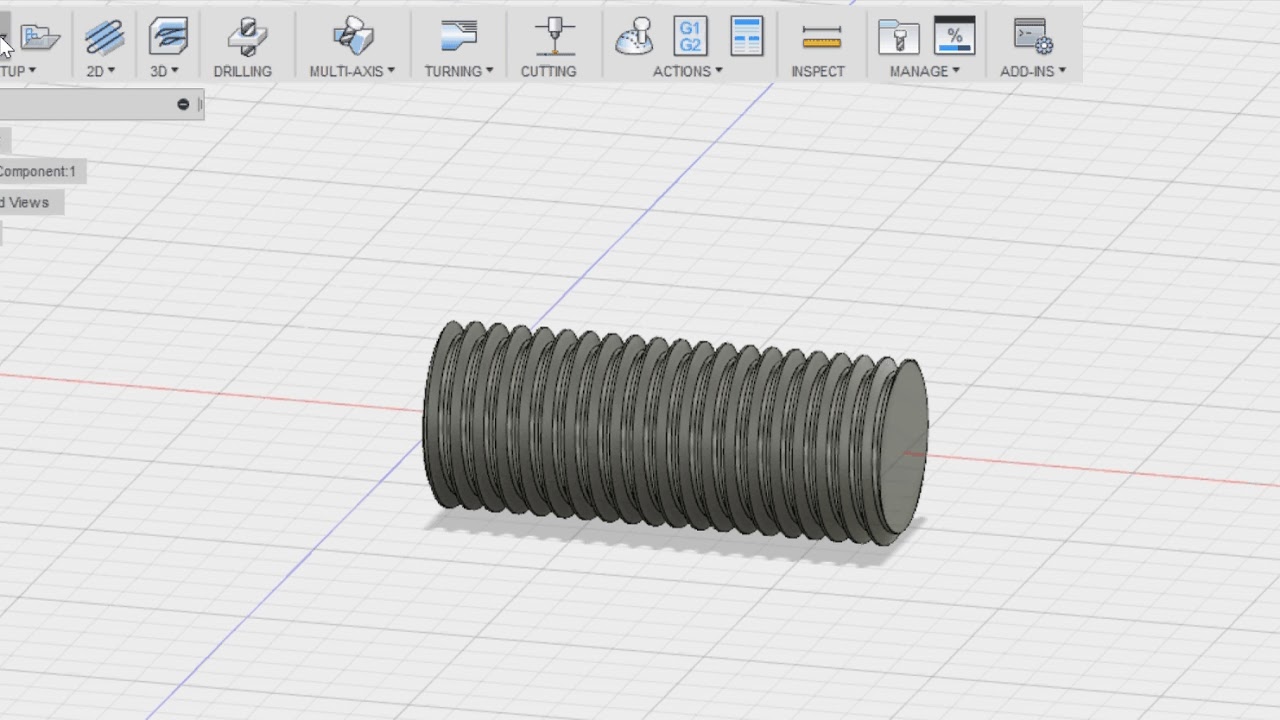This screenshot has height=720, width=1280.
Task: Select the Measure ruler icon
Action: coord(822,39)
